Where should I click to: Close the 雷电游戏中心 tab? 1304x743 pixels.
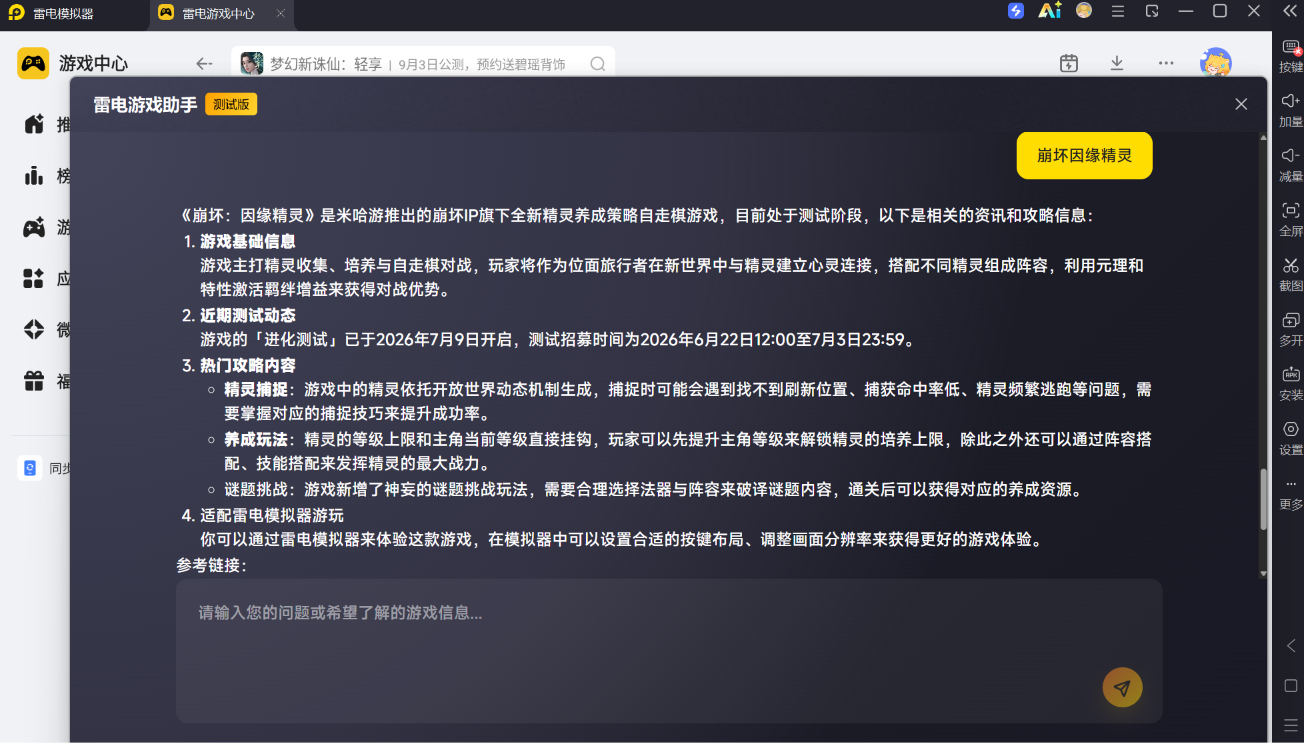click(281, 14)
